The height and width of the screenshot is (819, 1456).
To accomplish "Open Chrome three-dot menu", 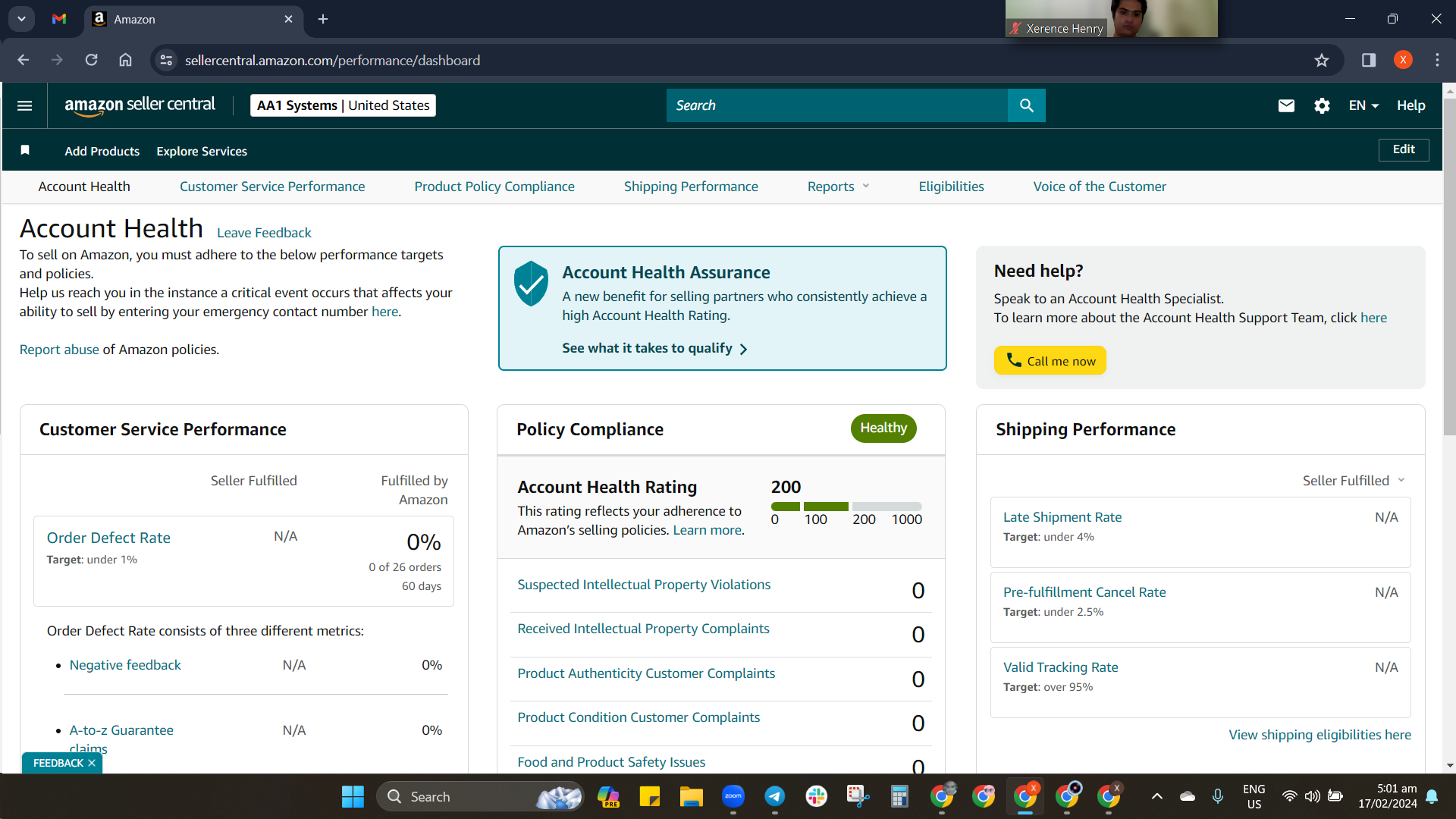I will pyautogui.click(x=1437, y=60).
